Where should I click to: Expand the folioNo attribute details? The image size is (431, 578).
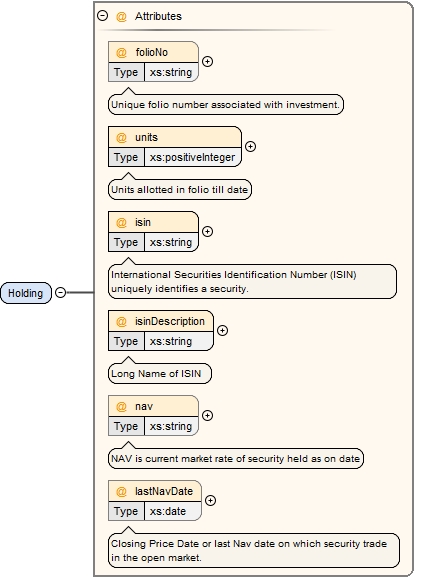pyautogui.click(x=208, y=62)
